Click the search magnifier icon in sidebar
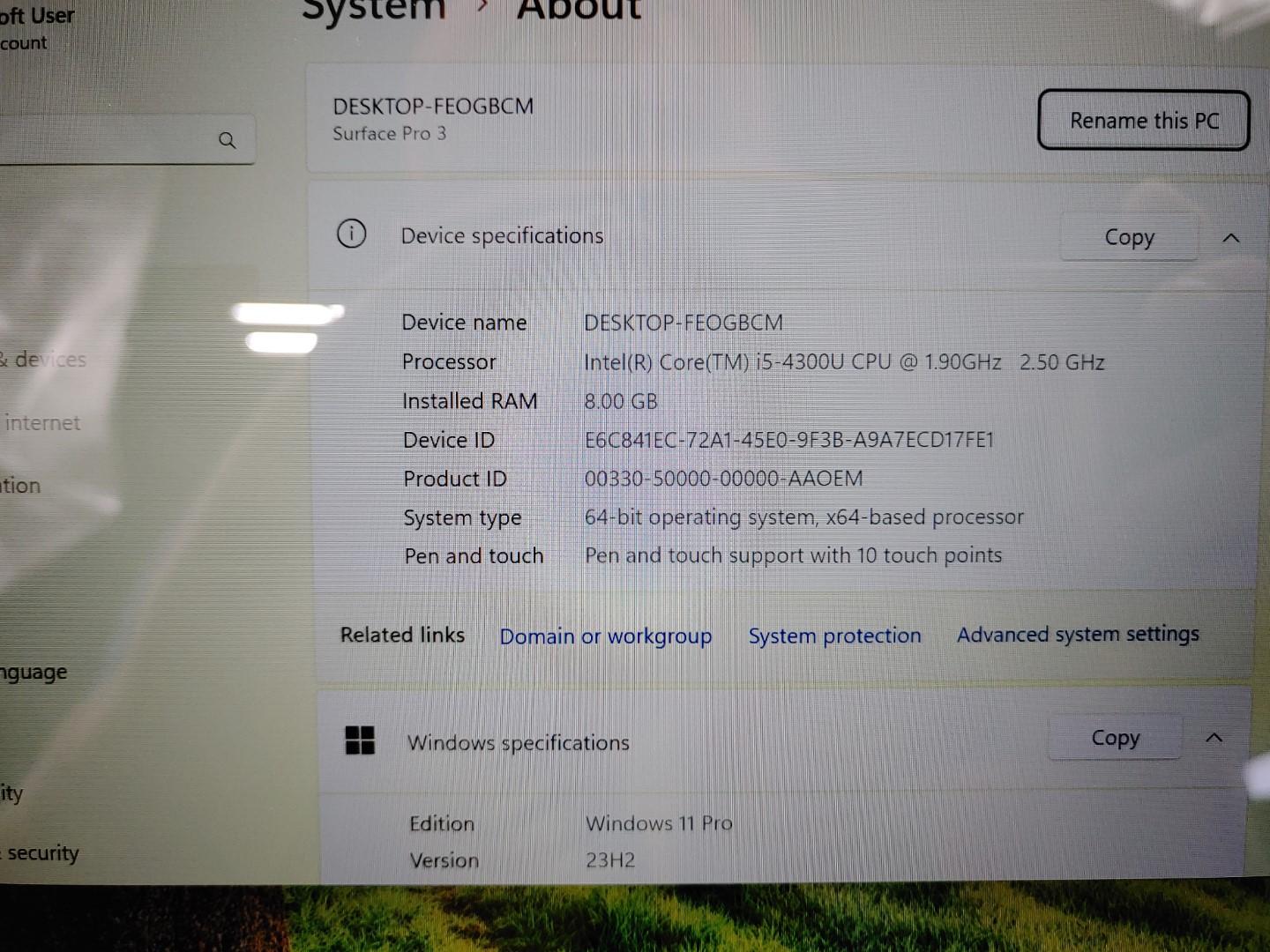The width and height of the screenshot is (1270, 952). point(227,140)
